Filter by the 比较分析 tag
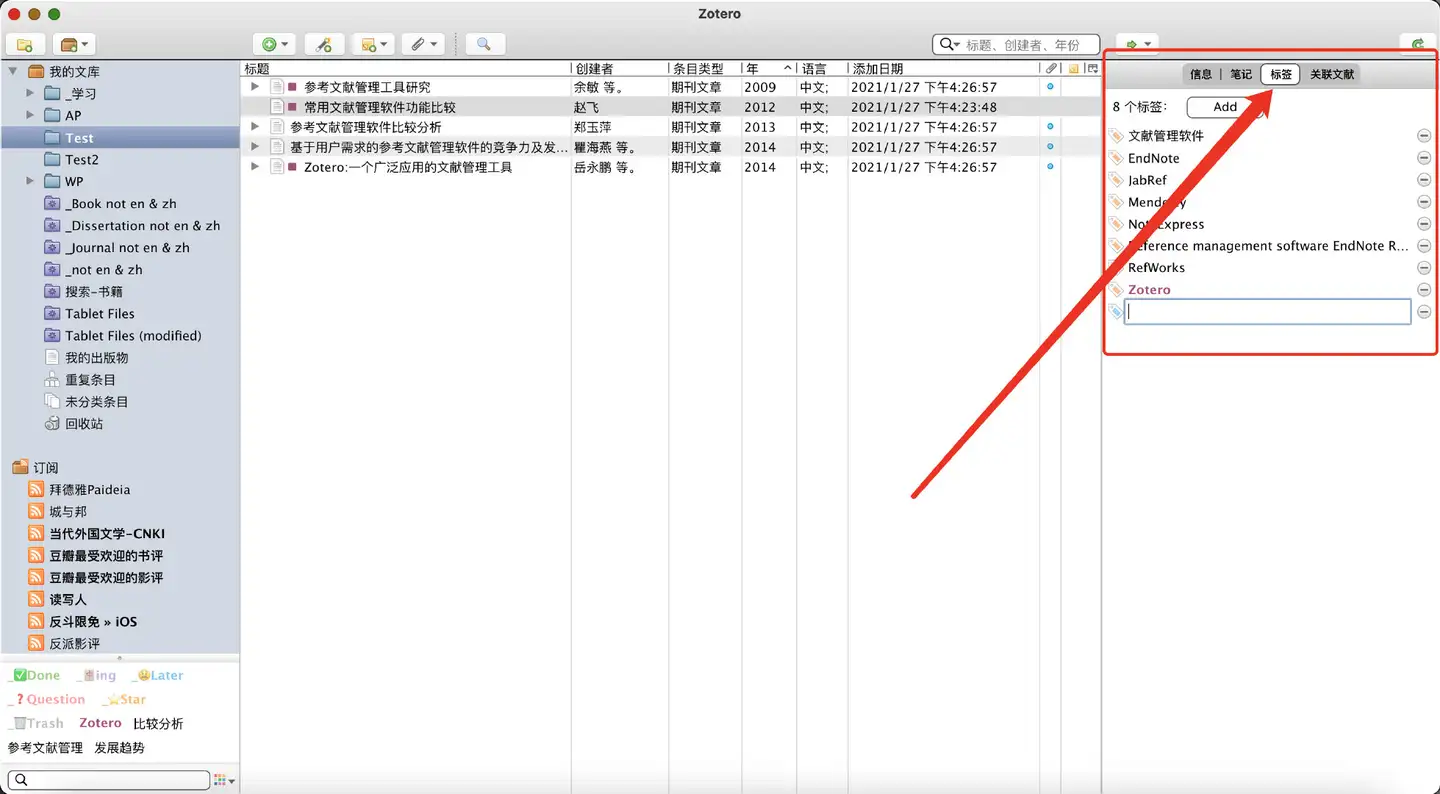This screenshot has height=794, width=1440. pyautogui.click(x=158, y=724)
